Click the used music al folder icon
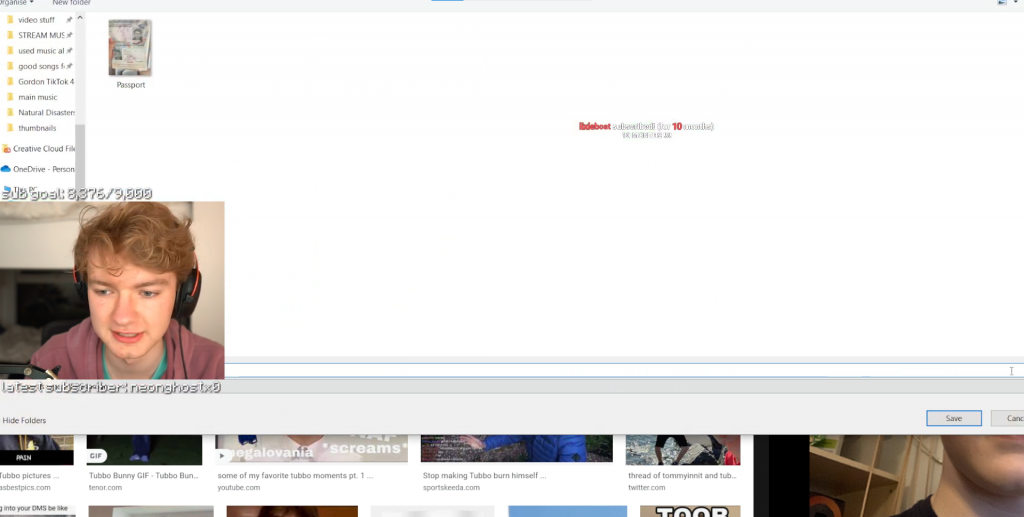The width and height of the screenshot is (1024, 517). (x=10, y=50)
